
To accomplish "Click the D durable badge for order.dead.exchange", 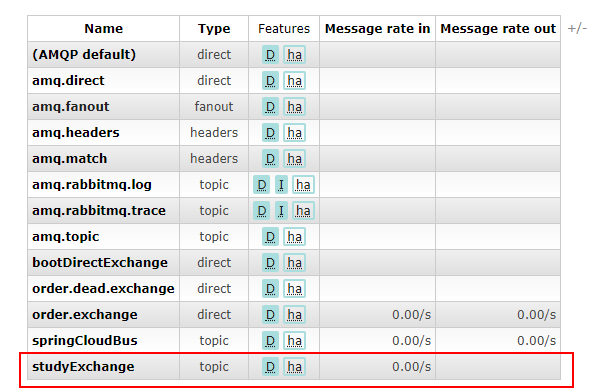I will click(x=270, y=289).
